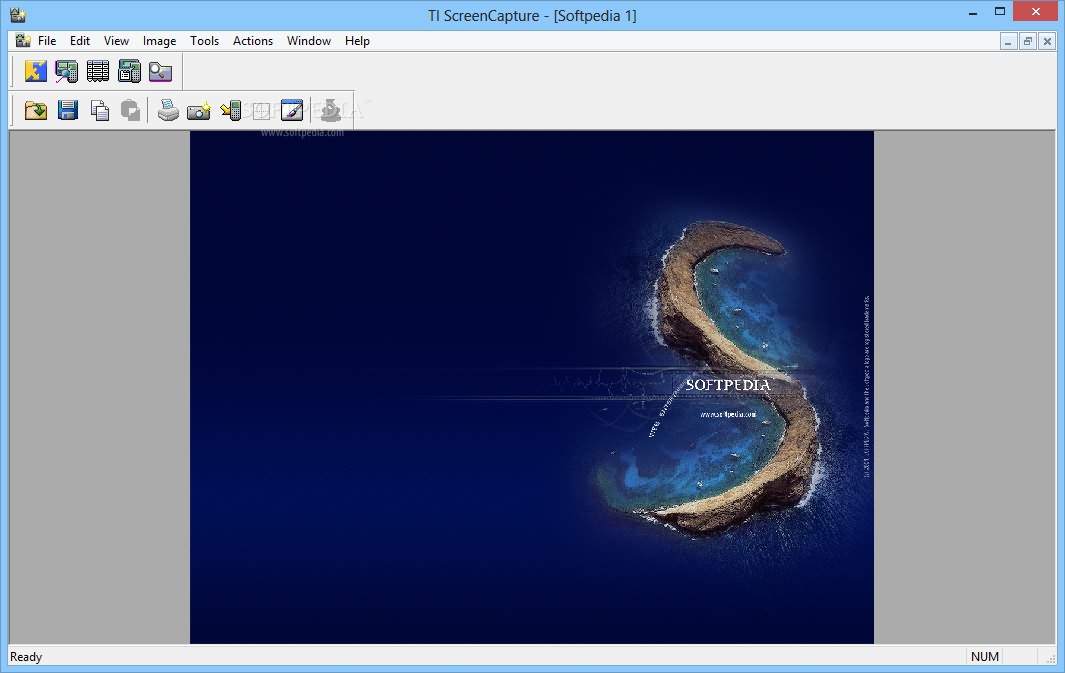Copy the image using the copy pages icon
The image size is (1065, 673).
(99, 110)
